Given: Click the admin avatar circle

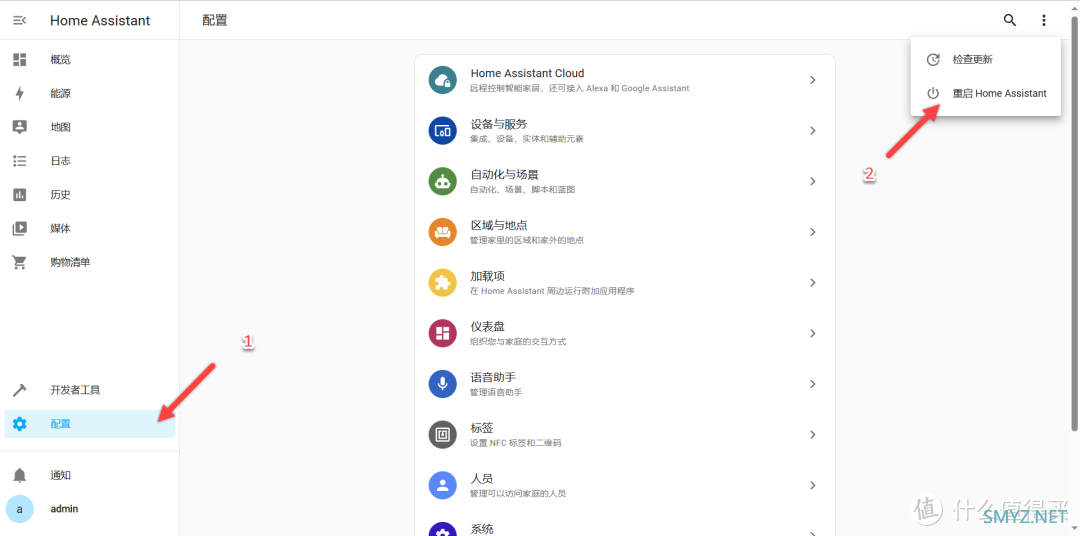Looking at the screenshot, I should point(19,509).
